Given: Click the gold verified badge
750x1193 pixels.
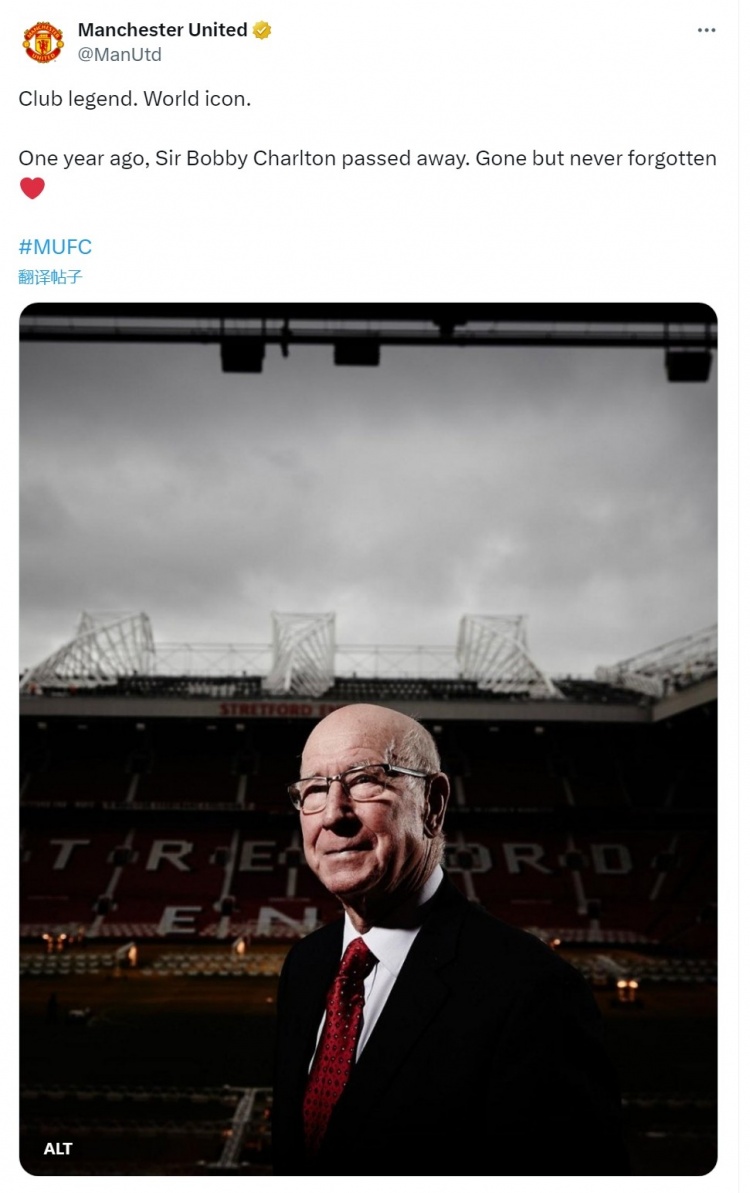Looking at the screenshot, I should (262, 30).
